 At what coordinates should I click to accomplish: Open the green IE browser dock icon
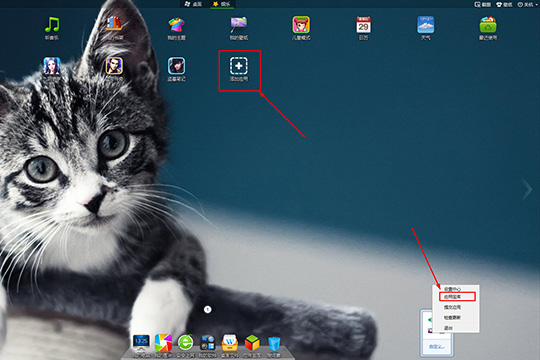coord(186,343)
